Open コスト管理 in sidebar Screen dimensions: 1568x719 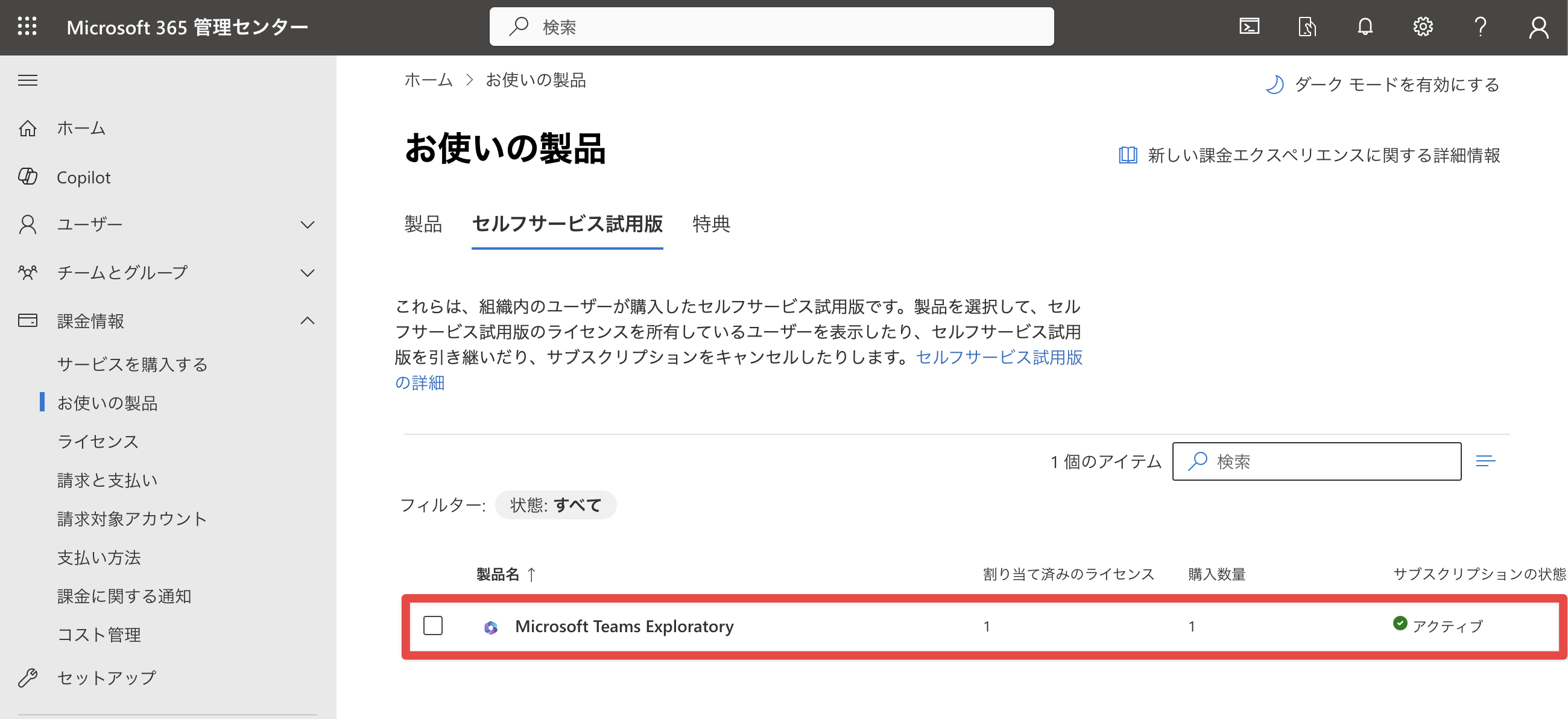(x=99, y=635)
